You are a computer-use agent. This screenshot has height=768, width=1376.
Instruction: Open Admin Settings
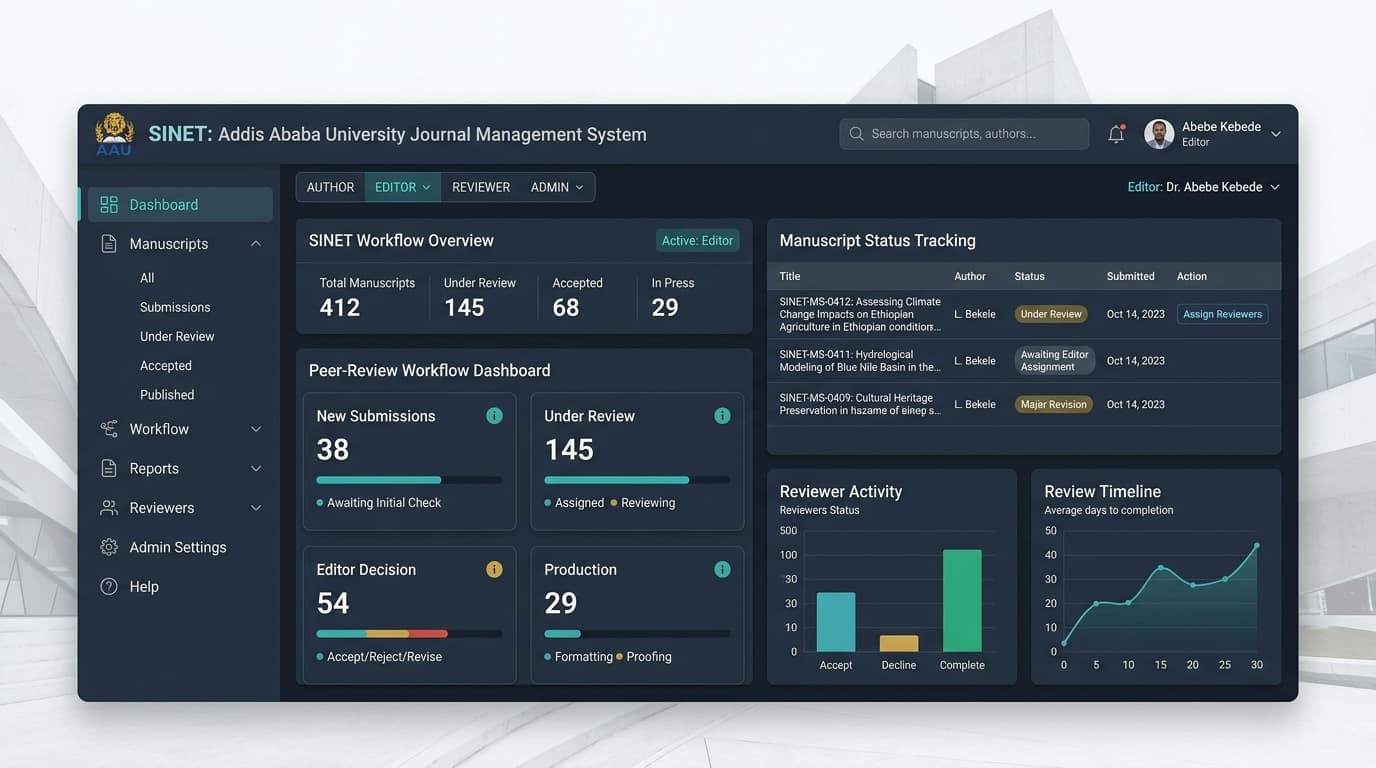click(x=177, y=547)
